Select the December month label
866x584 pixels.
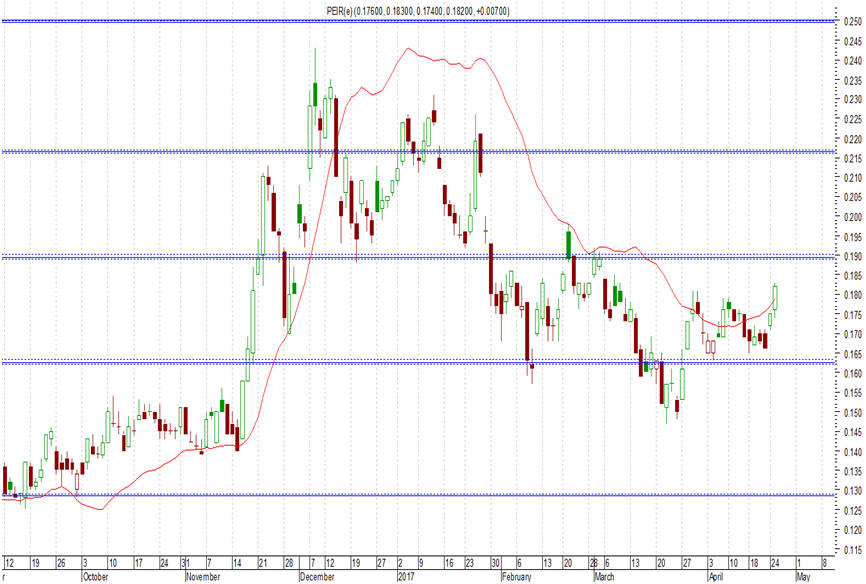(317, 577)
